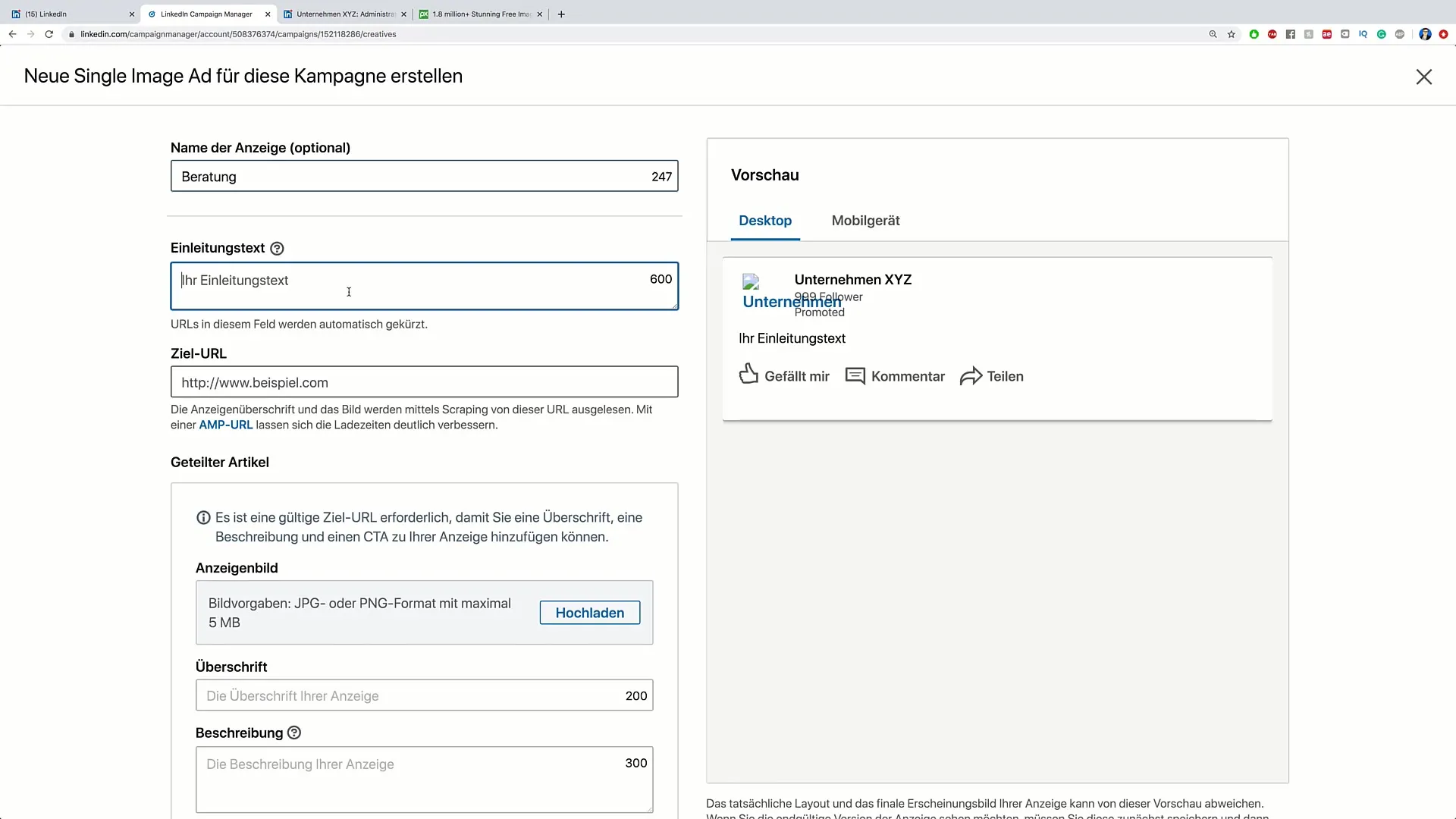The image size is (1456, 819).
Task: Open help icon next to Beschreibung
Action: [294, 733]
